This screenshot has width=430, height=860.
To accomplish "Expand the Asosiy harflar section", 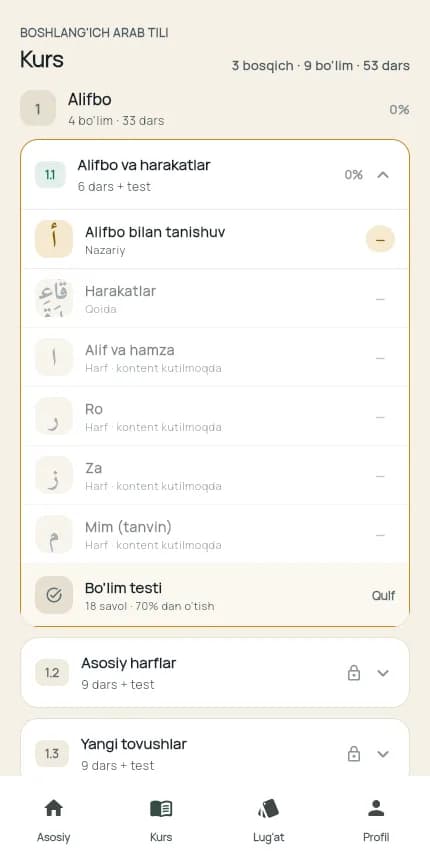I will click(383, 673).
